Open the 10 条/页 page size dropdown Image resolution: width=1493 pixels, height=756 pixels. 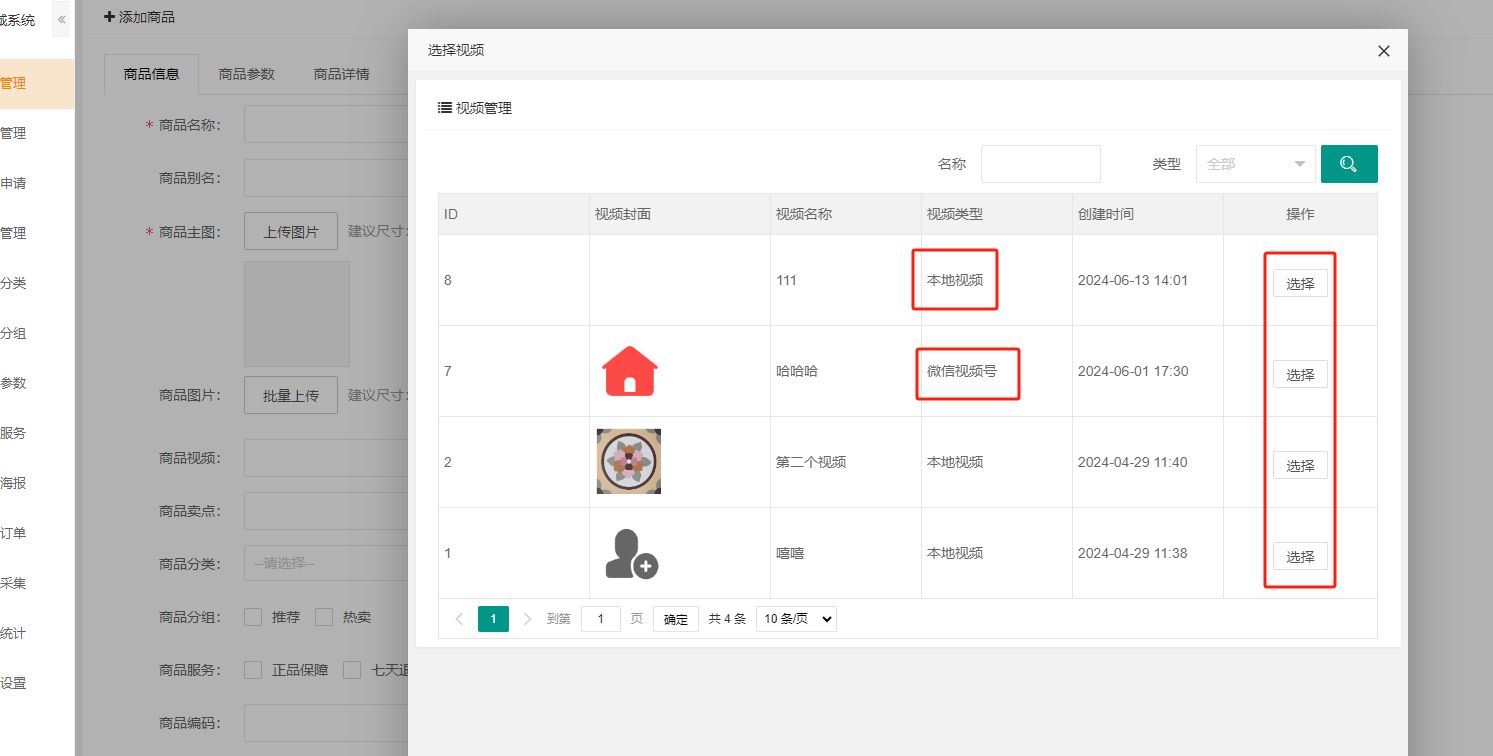point(796,619)
